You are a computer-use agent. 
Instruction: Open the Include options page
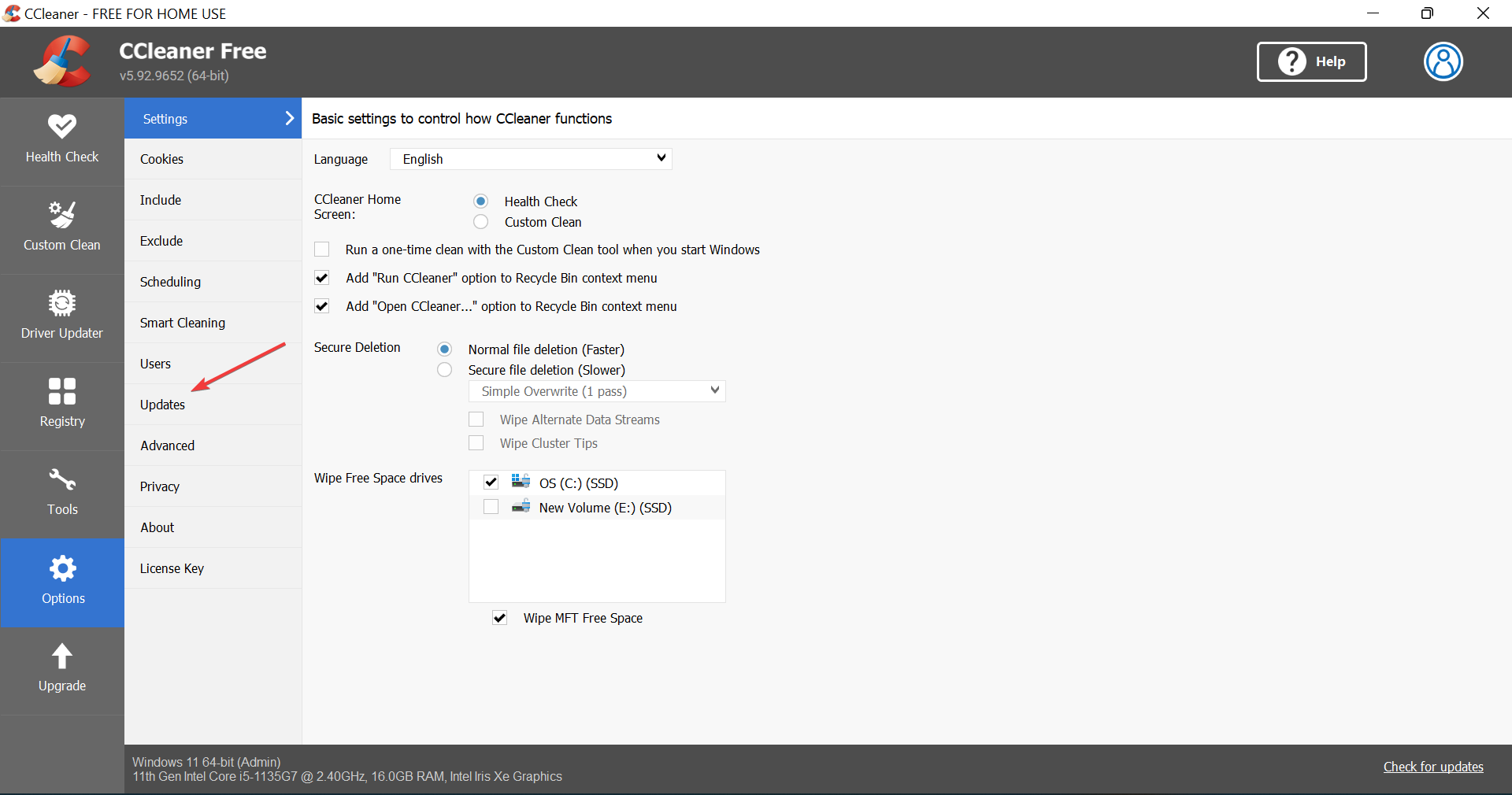click(x=213, y=200)
